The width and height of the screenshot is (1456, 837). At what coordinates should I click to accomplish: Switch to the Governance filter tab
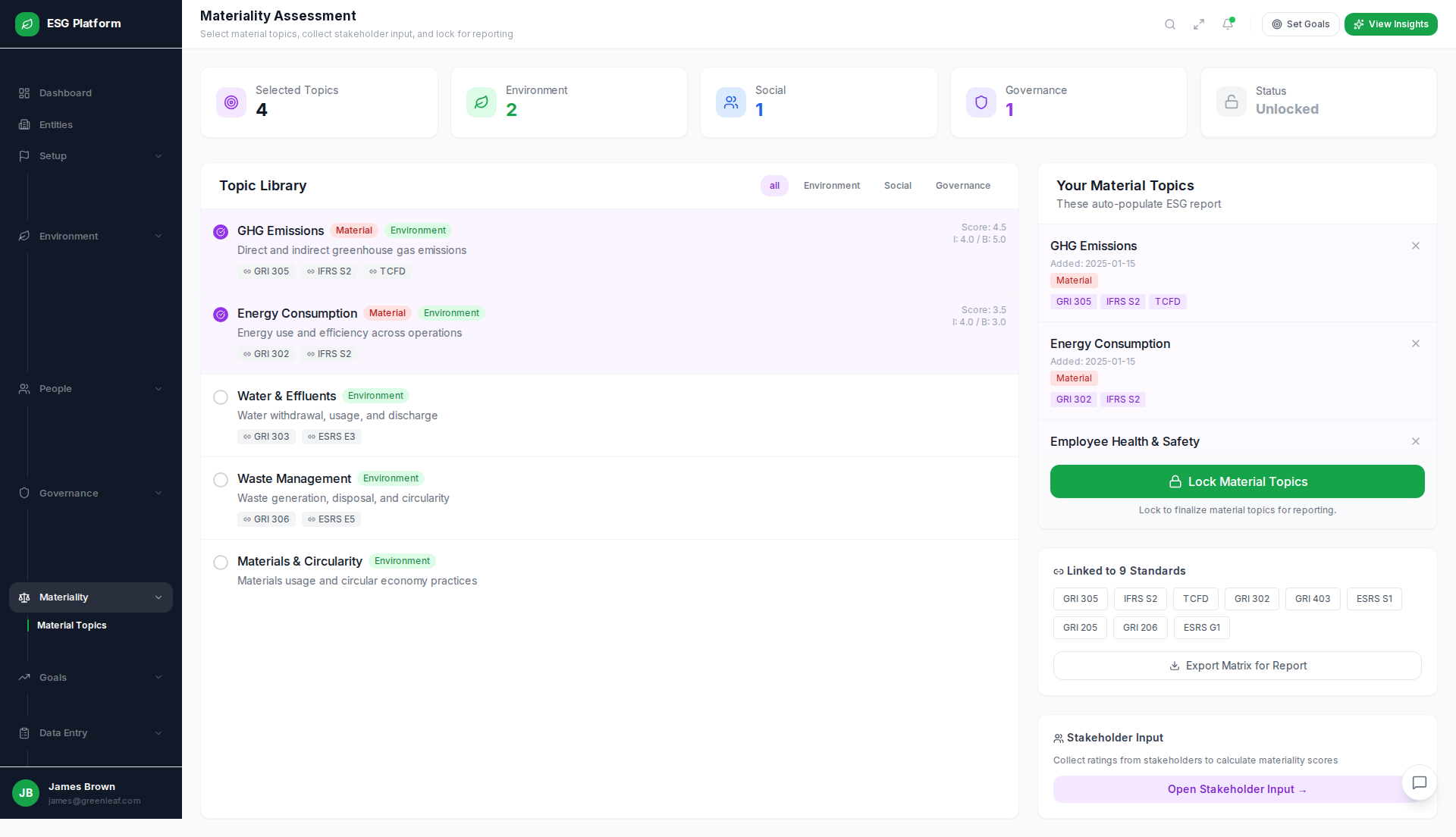pos(962,186)
